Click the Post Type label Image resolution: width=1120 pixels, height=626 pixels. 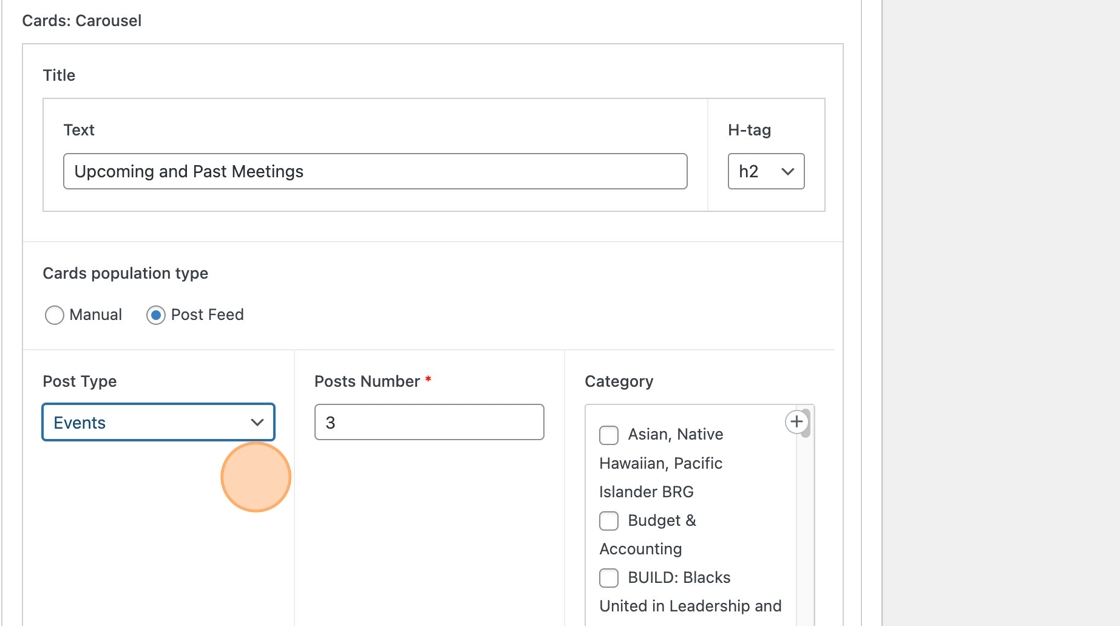click(80, 381)
